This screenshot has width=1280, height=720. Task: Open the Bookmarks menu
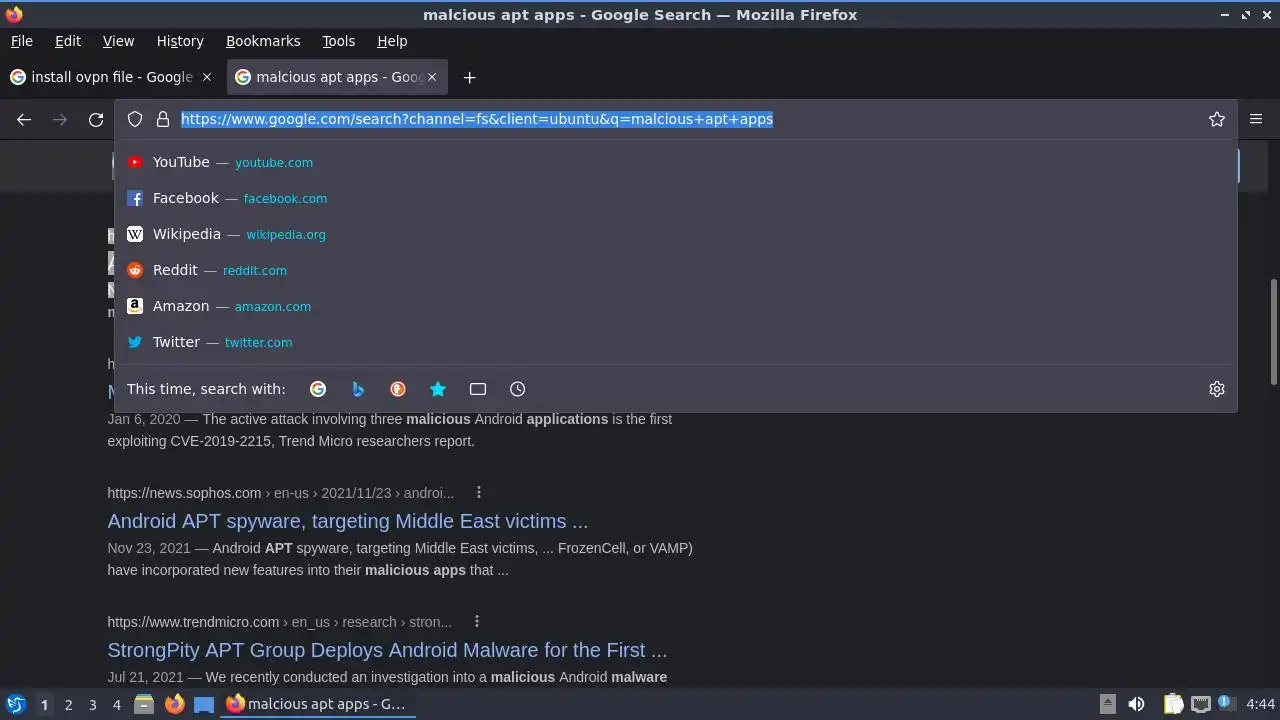coord(263,41)
